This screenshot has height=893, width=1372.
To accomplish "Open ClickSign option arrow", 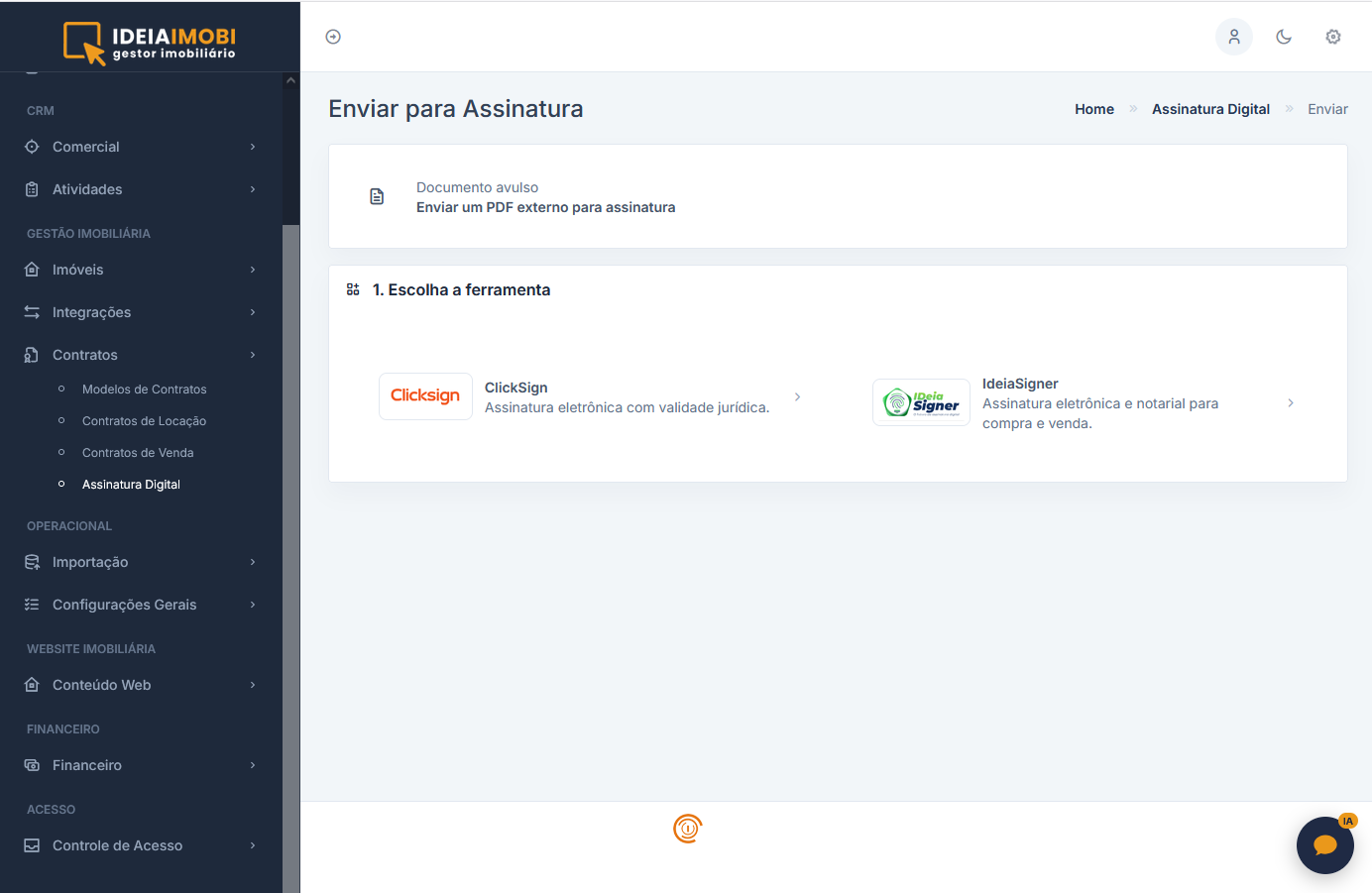I will pyautogui.click(x=797, y=396).
